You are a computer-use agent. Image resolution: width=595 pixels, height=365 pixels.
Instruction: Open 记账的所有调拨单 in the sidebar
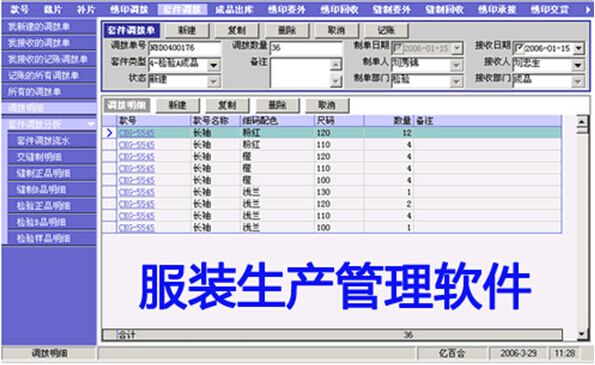tap(49, 76)
